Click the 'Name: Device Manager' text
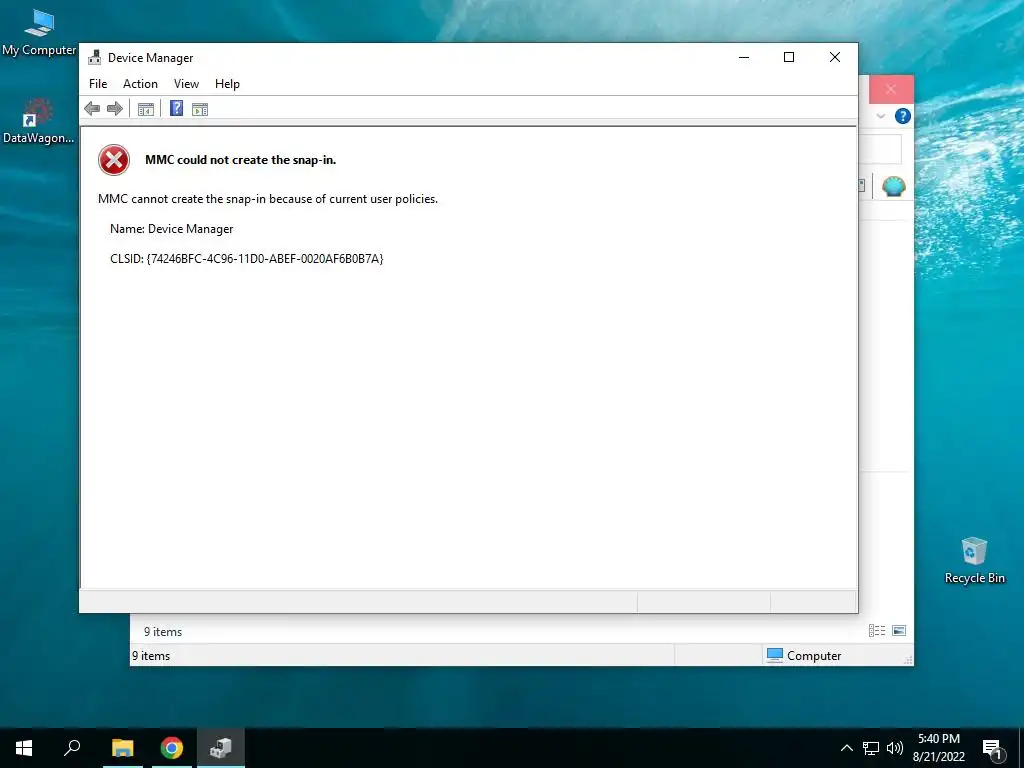Screen dimensions: 1024x768 click(x=172, y=229)
